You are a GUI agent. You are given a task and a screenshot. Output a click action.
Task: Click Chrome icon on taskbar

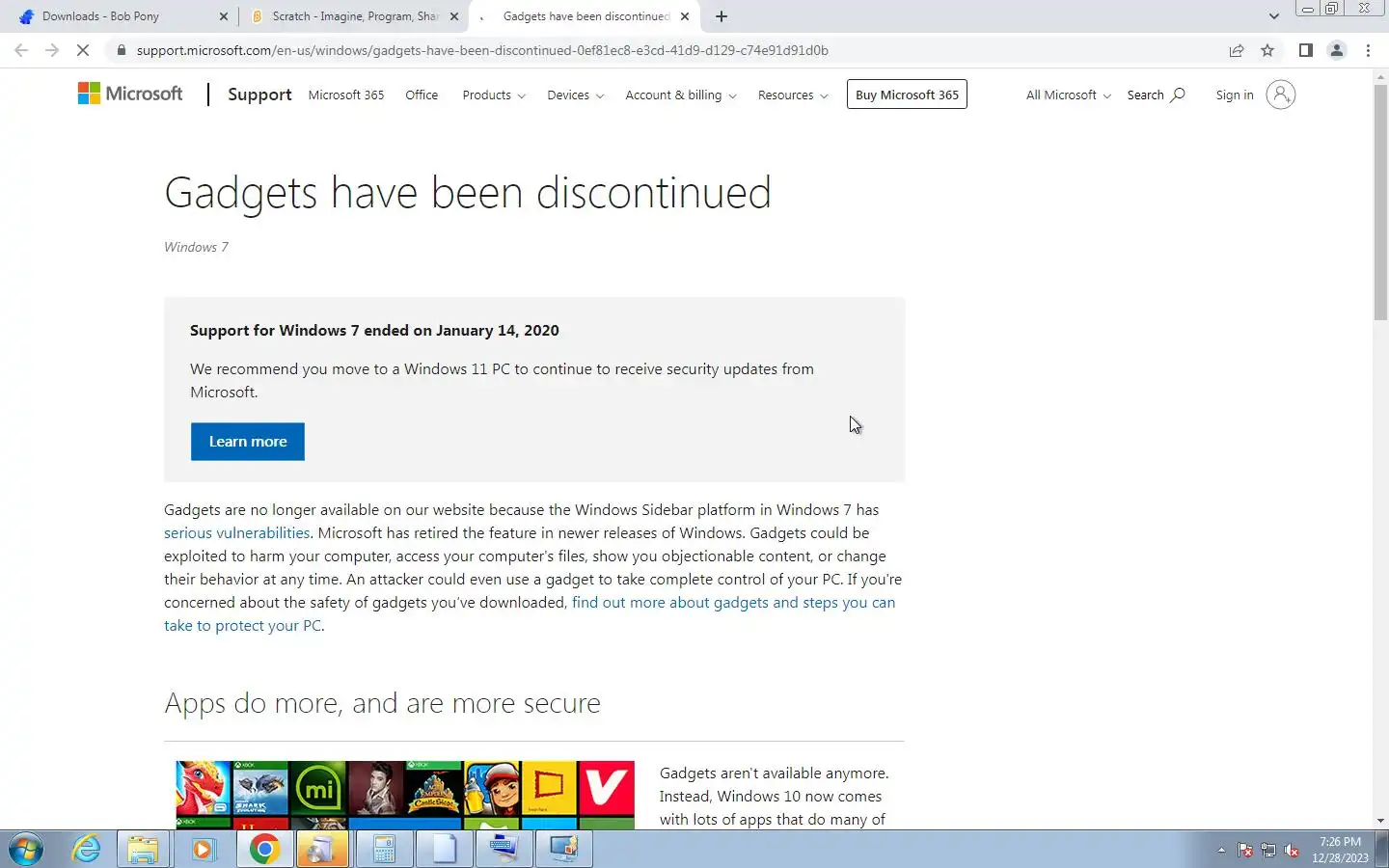tap(264, 850)
